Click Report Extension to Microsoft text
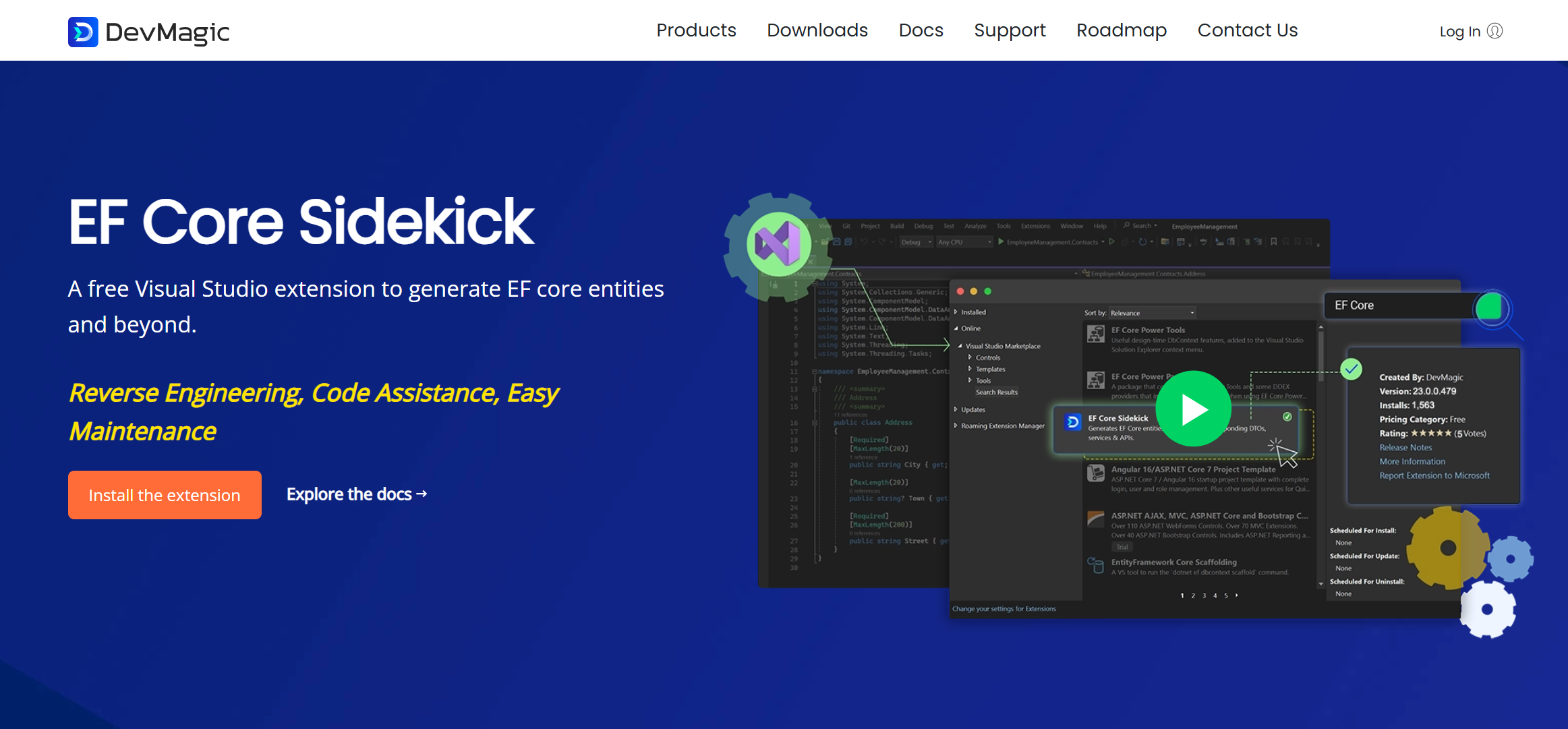The height and width of the screenshot is (729, 1568). [1434, 475]
